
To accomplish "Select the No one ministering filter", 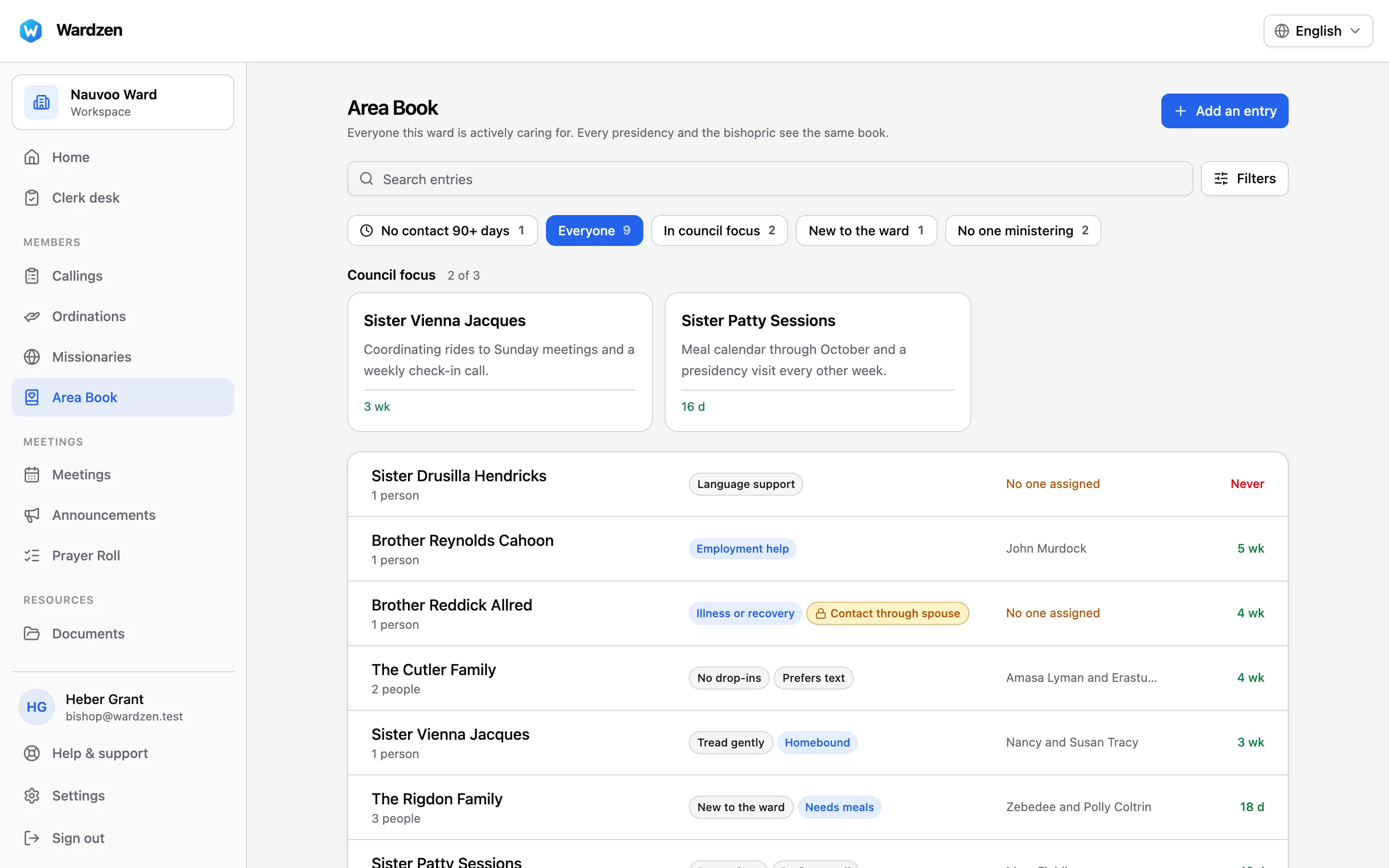I will [1022, 230].
